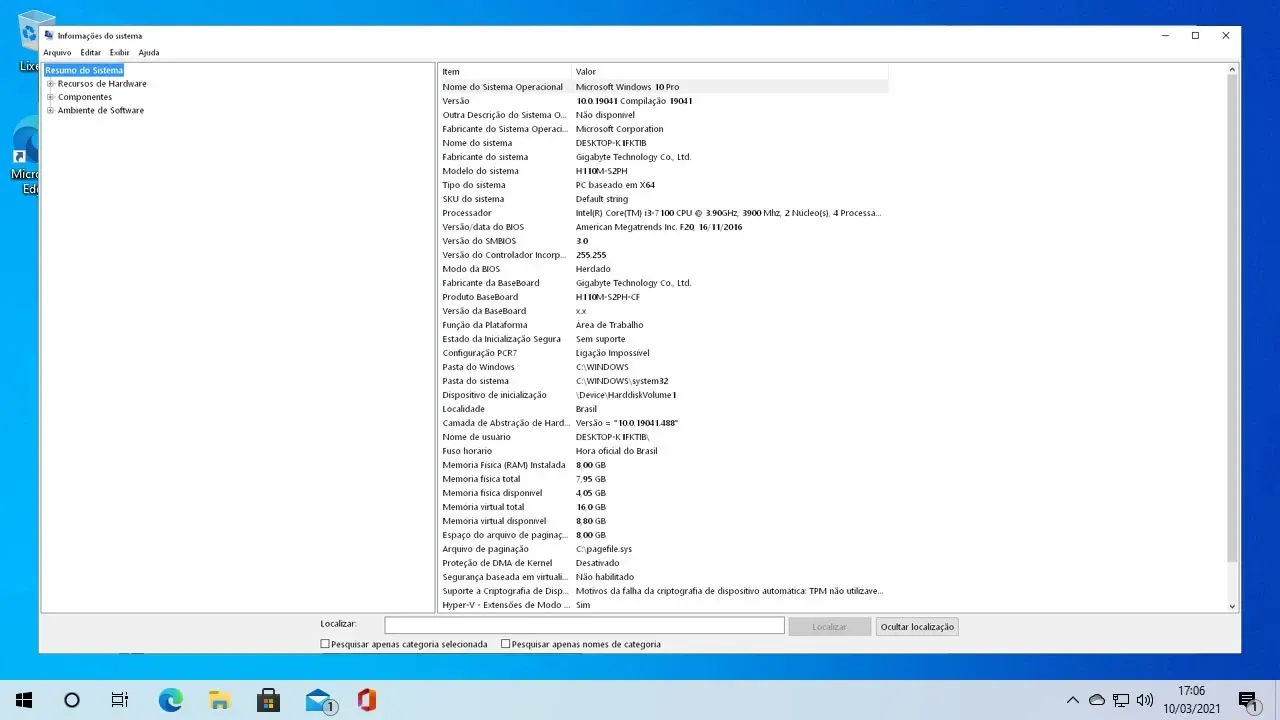Expand Componentes tree node

[x=50, y=97]
